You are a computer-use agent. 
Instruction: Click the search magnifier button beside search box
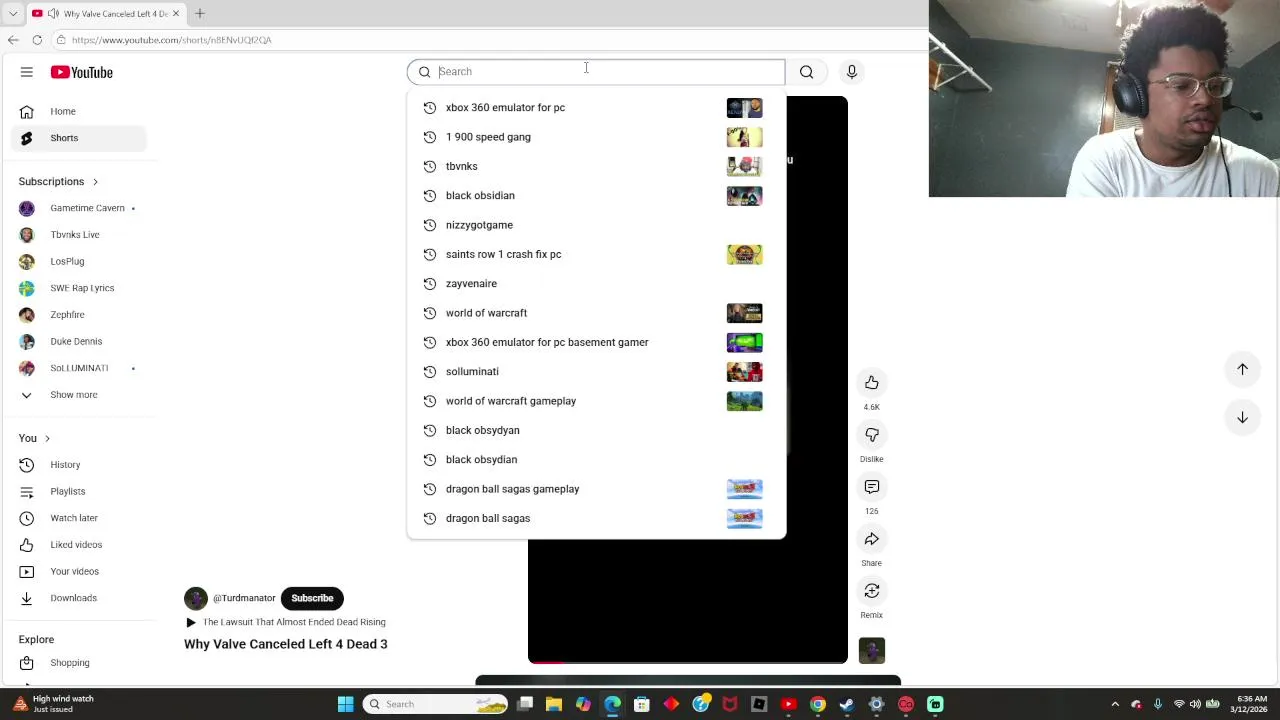point(806,71)
